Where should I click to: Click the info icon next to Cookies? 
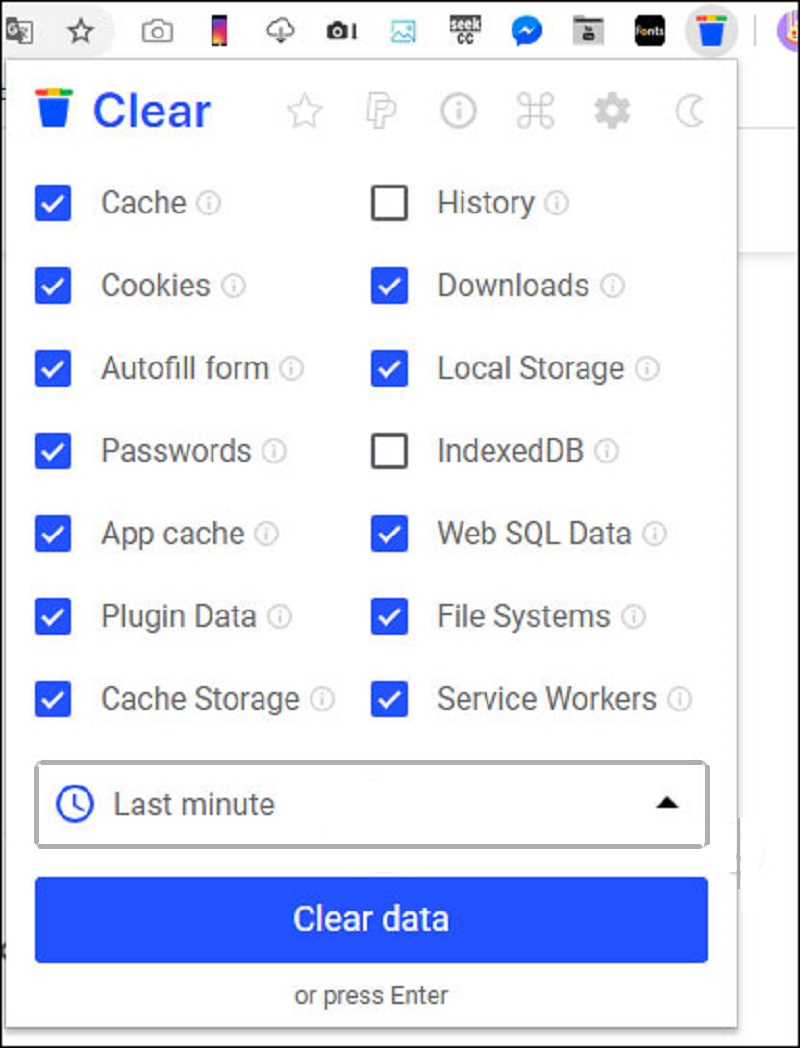click(x=233, y=286)
